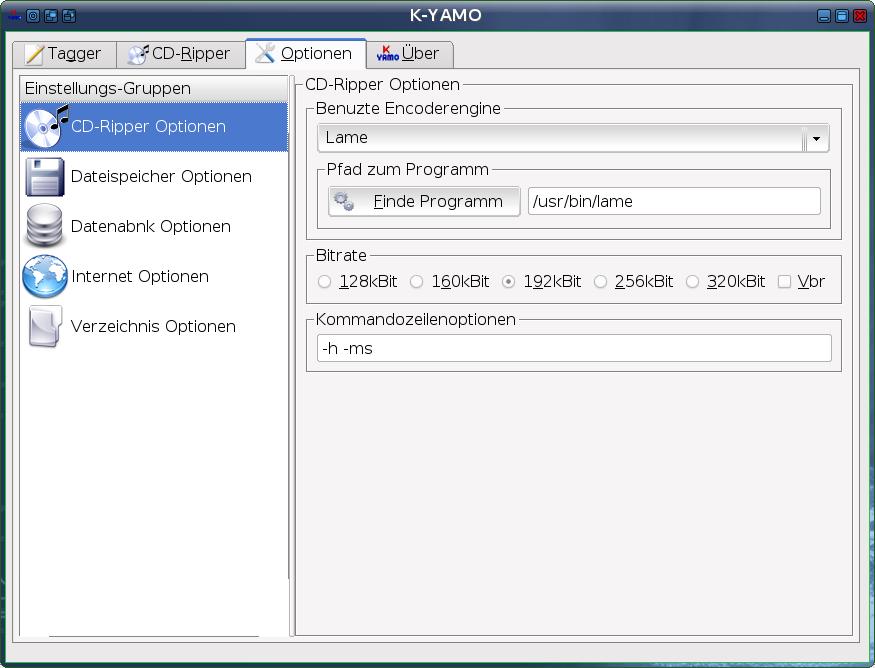Minimize the K-YAMO window
This screenshot has width=875, height=668.
(824, 16)
